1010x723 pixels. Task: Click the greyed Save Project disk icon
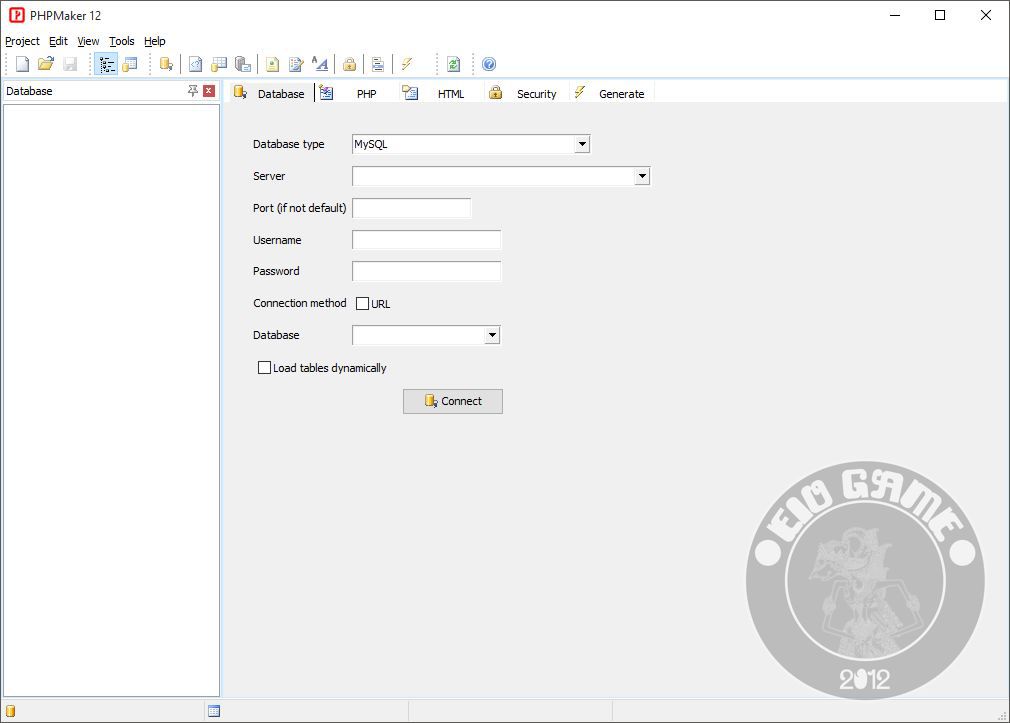coord(70,64)
